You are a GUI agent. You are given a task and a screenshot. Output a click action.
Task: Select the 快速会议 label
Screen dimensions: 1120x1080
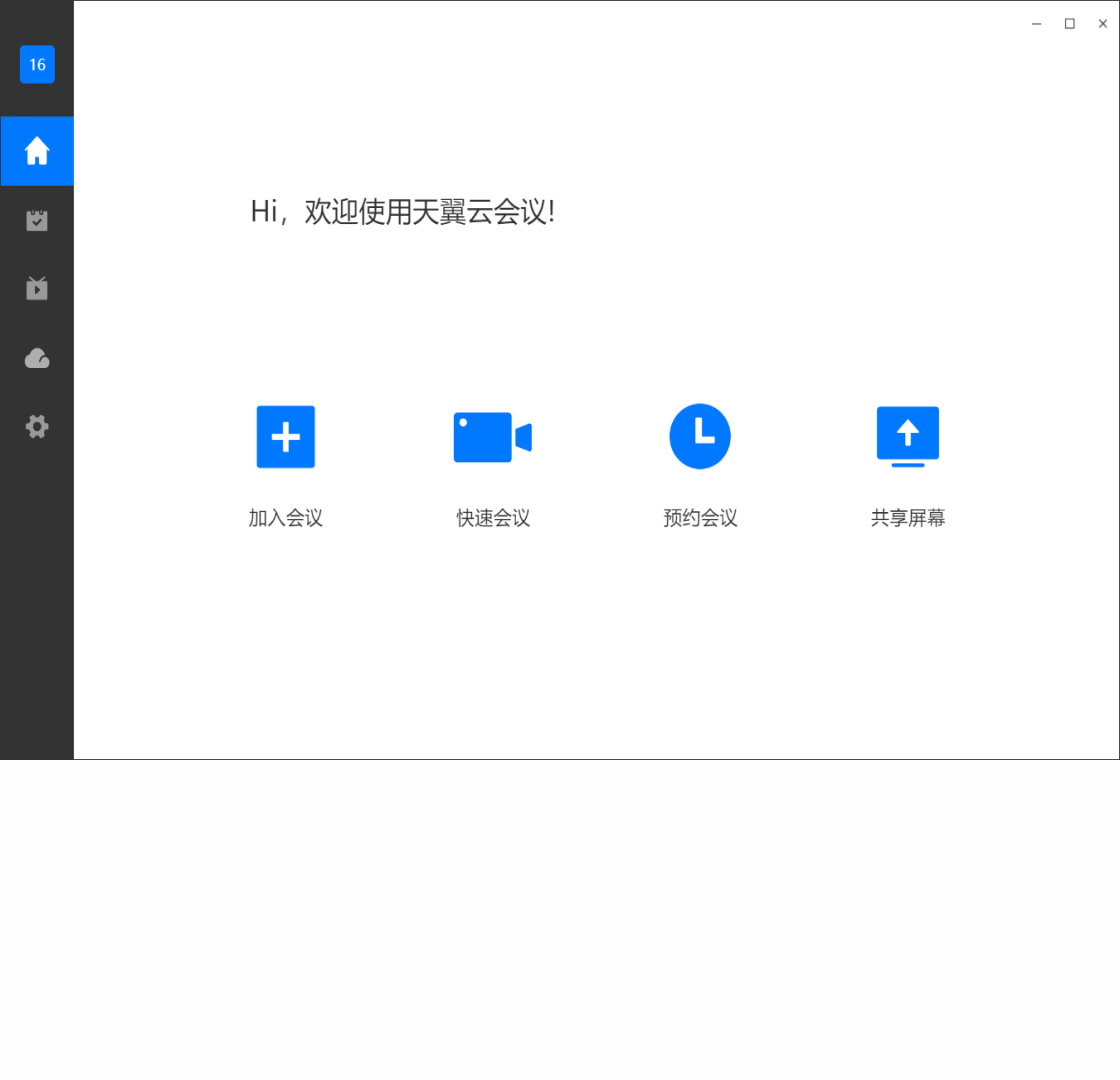(493, 518)
